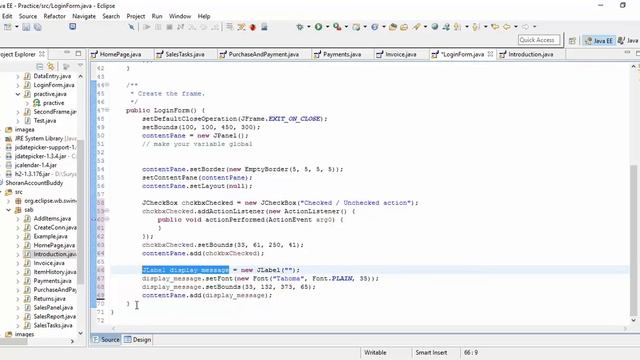Click the Back navigation arrow in toolbar

coord(507,27)
